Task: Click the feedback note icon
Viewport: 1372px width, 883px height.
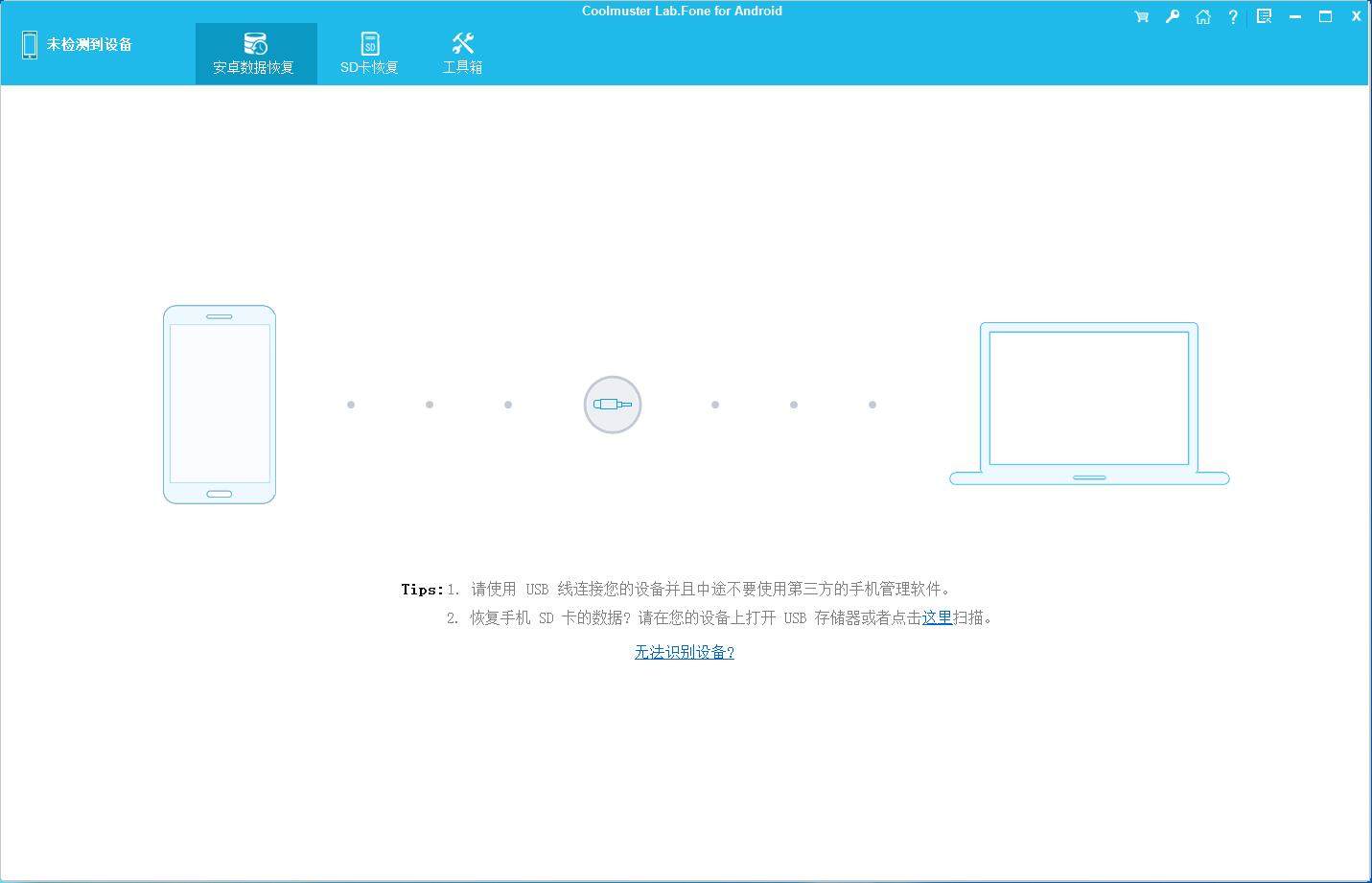Action: pos(1264,16)
